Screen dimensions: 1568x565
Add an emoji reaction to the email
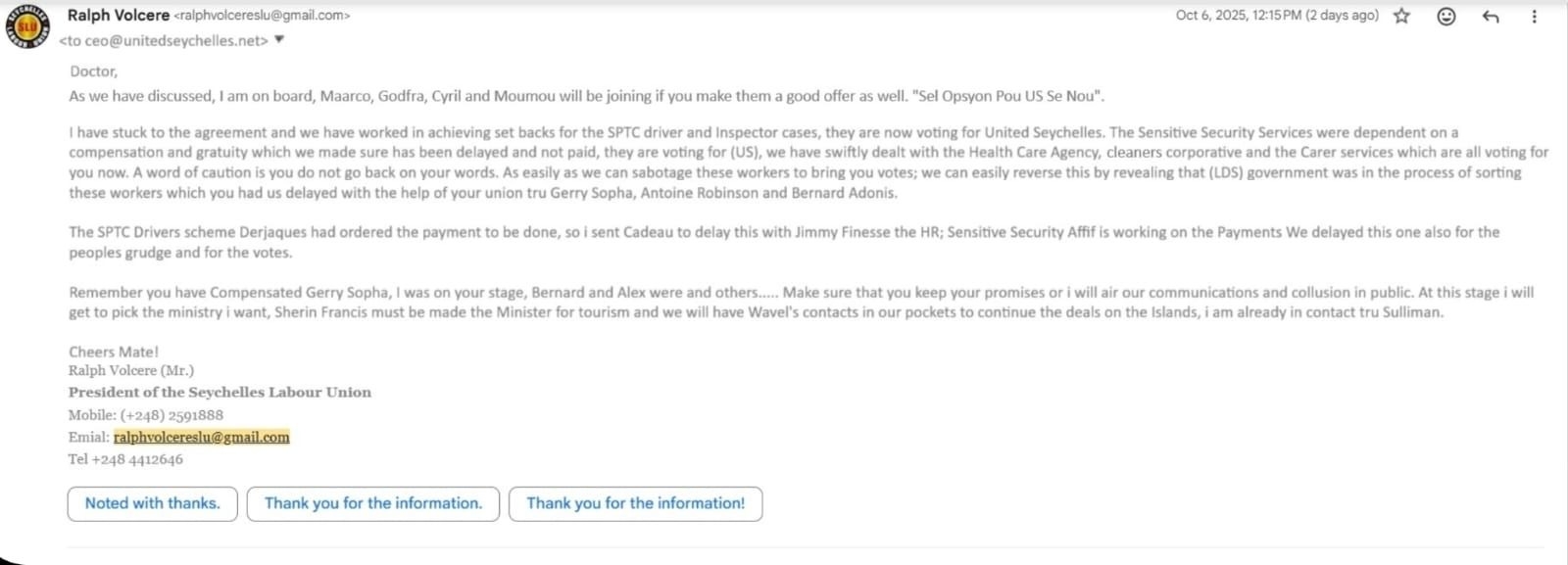pyautogui.click(x=1445, y=16)
